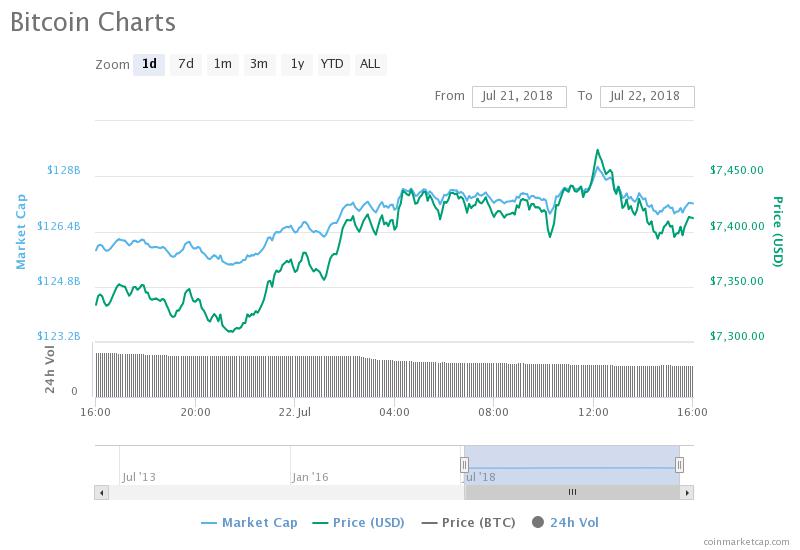
Task: Click the 04:00 time axis label
Action: tap(394, 412)
